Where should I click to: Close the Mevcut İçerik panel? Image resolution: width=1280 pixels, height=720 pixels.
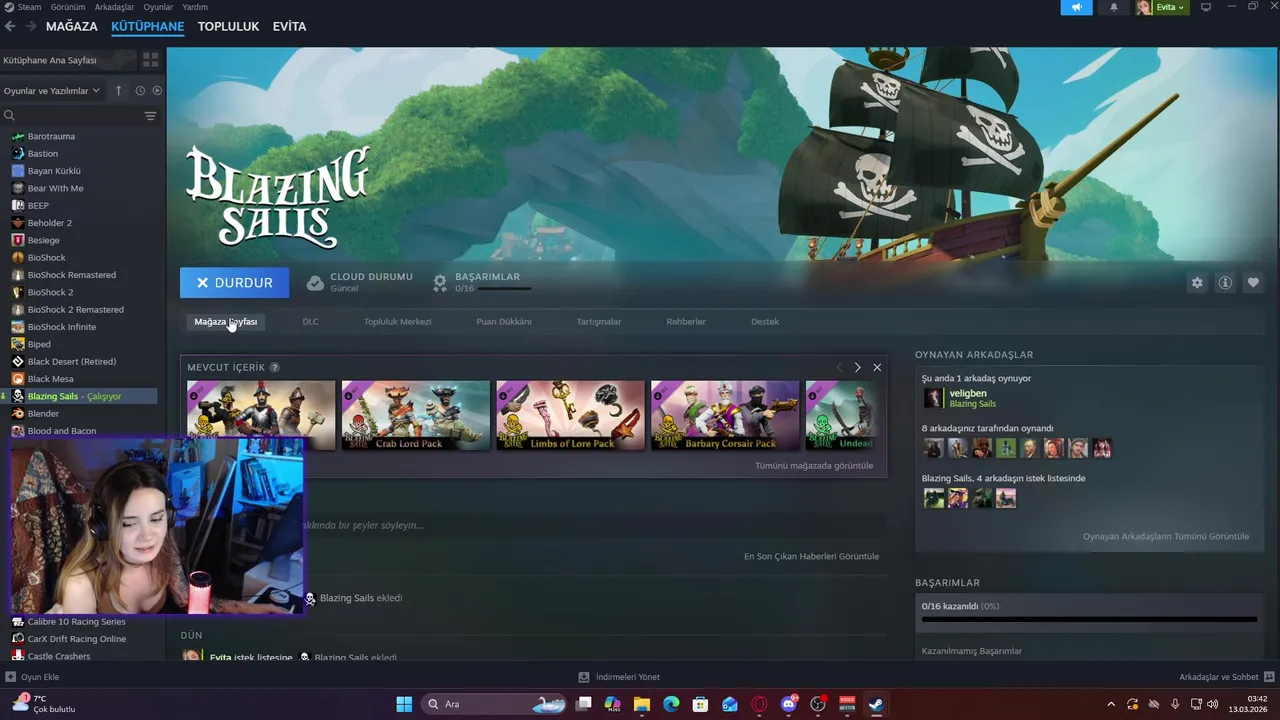tap(877, 367)
